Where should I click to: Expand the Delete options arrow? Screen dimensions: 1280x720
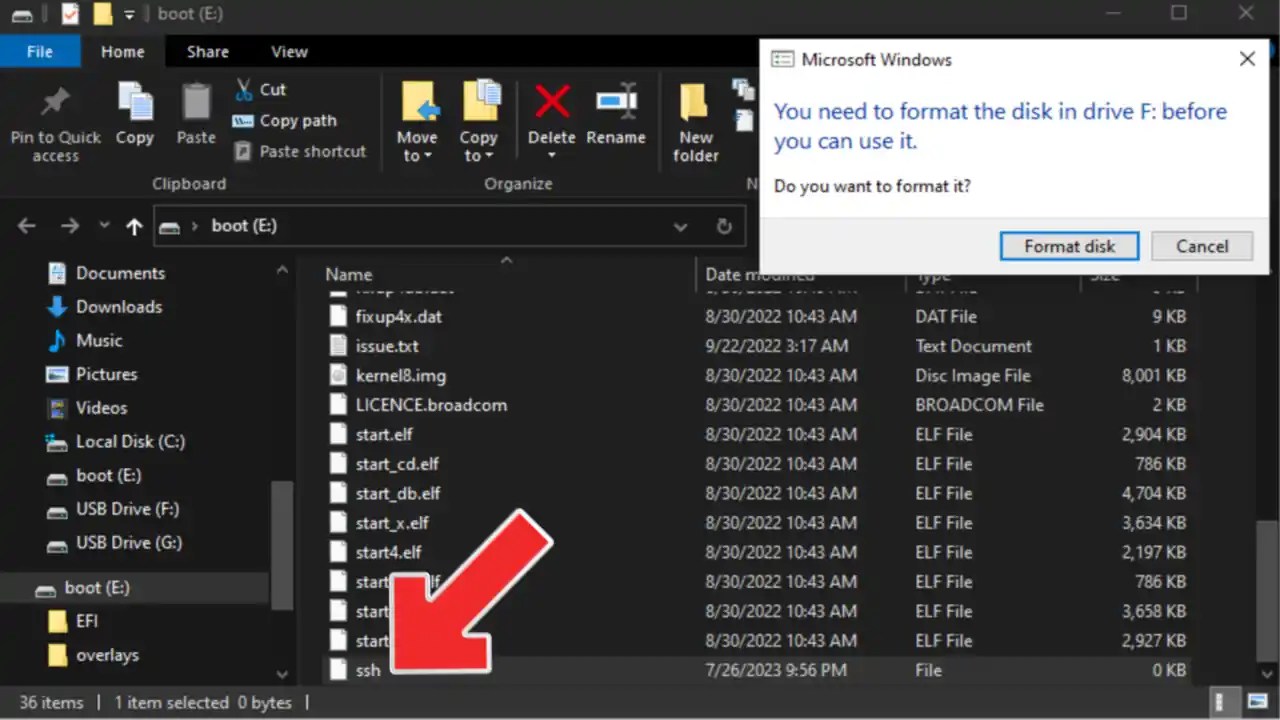point(552,155)
